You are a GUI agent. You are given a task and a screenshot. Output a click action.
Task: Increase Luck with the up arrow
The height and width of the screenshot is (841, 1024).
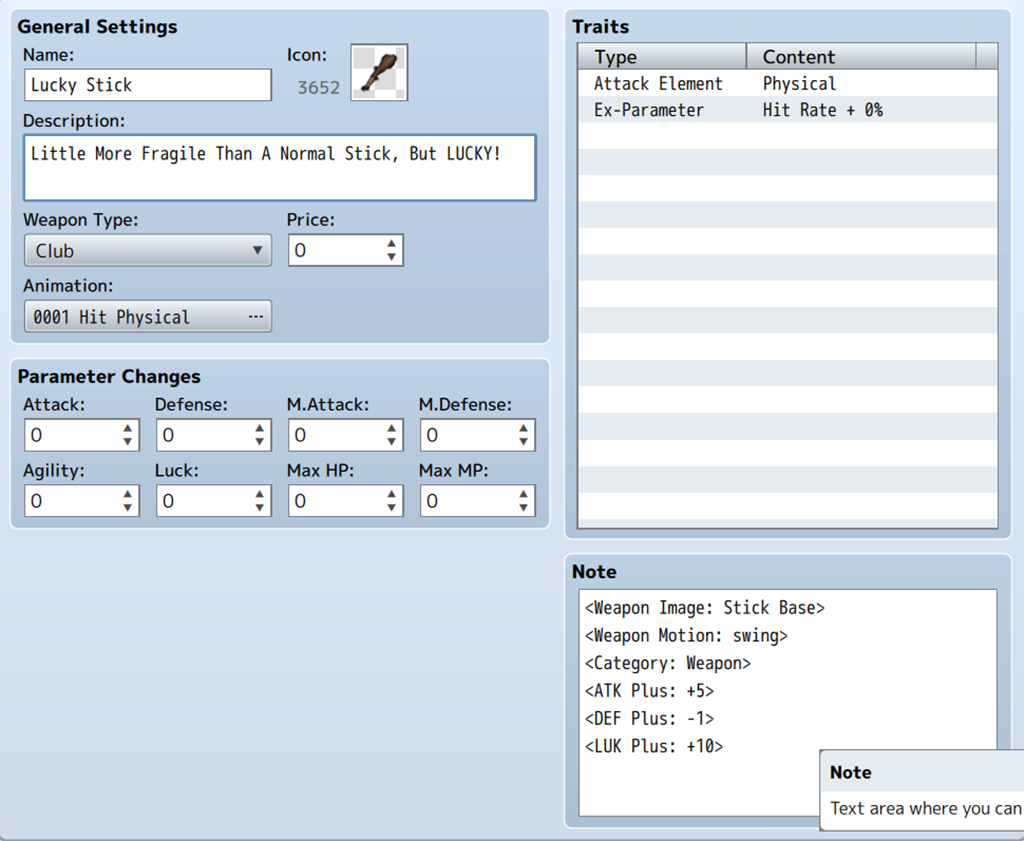click(x=260, y=494)
